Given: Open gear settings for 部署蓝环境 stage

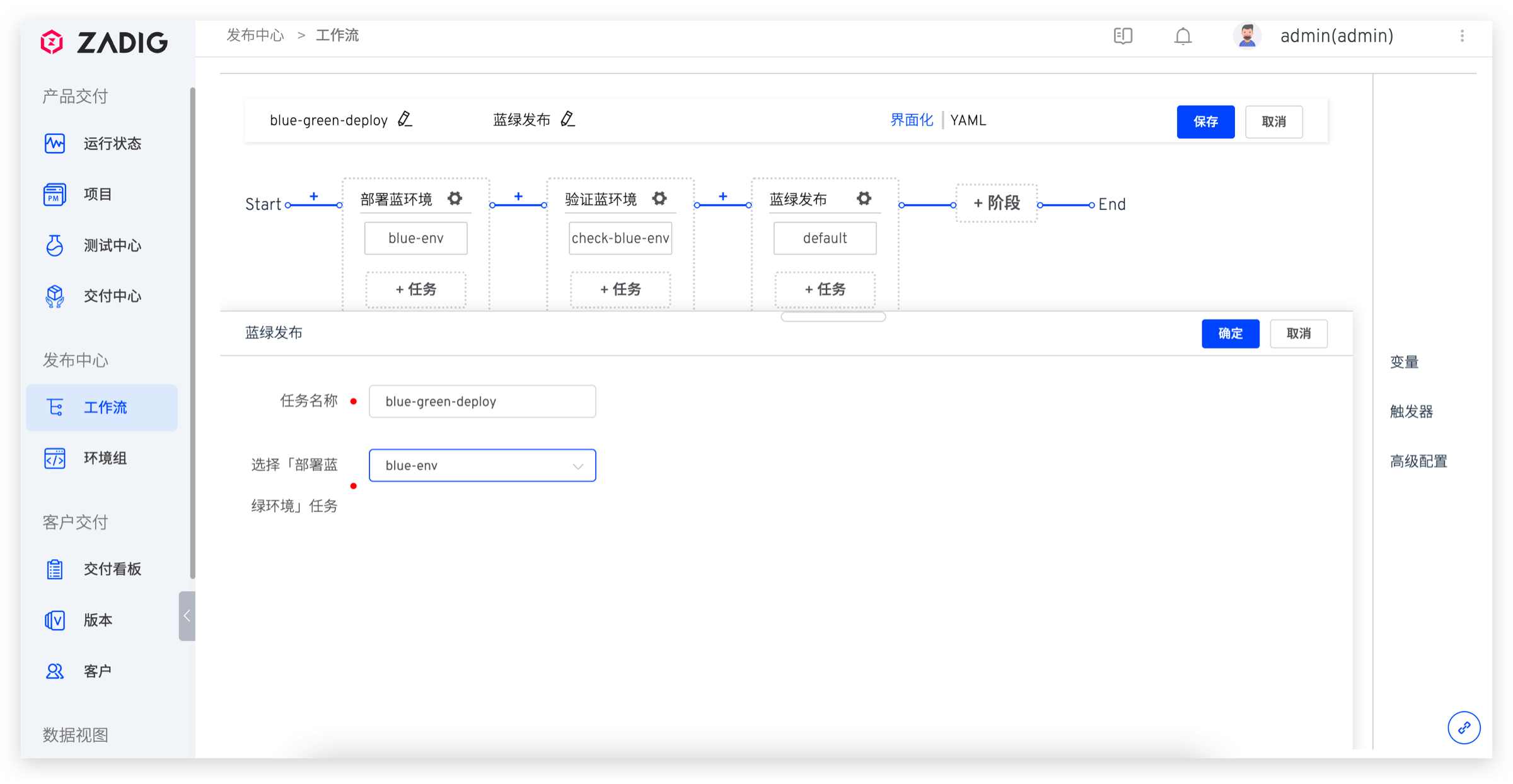Looking at the screenshot, I should [455, 199].
